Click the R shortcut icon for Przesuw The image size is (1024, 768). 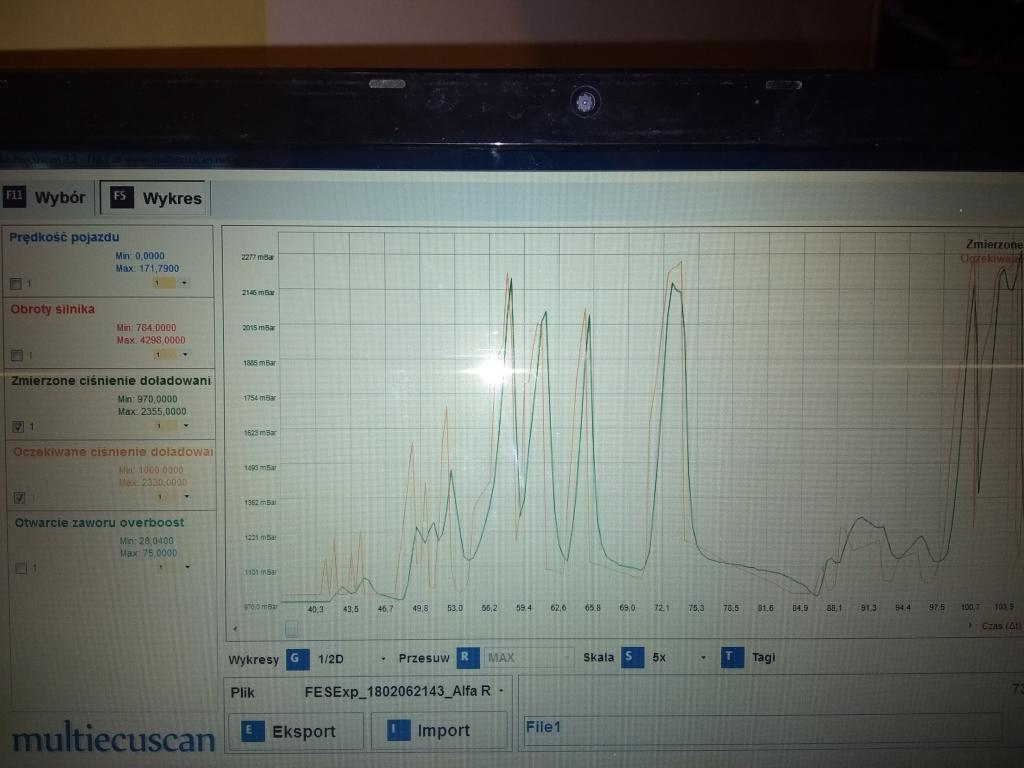(468, 658)
